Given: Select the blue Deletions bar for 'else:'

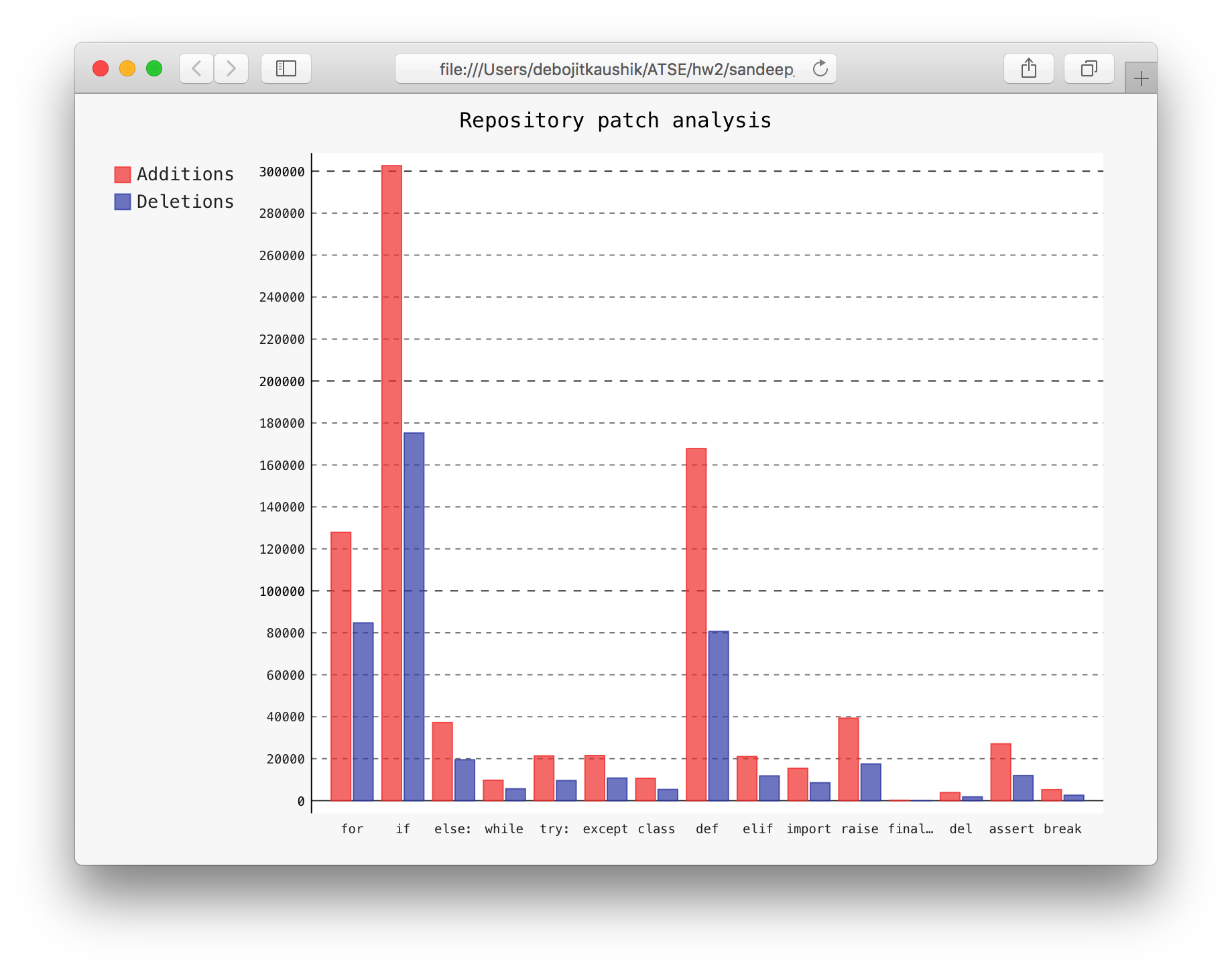Looking at the screenshot, I should 465,780.
